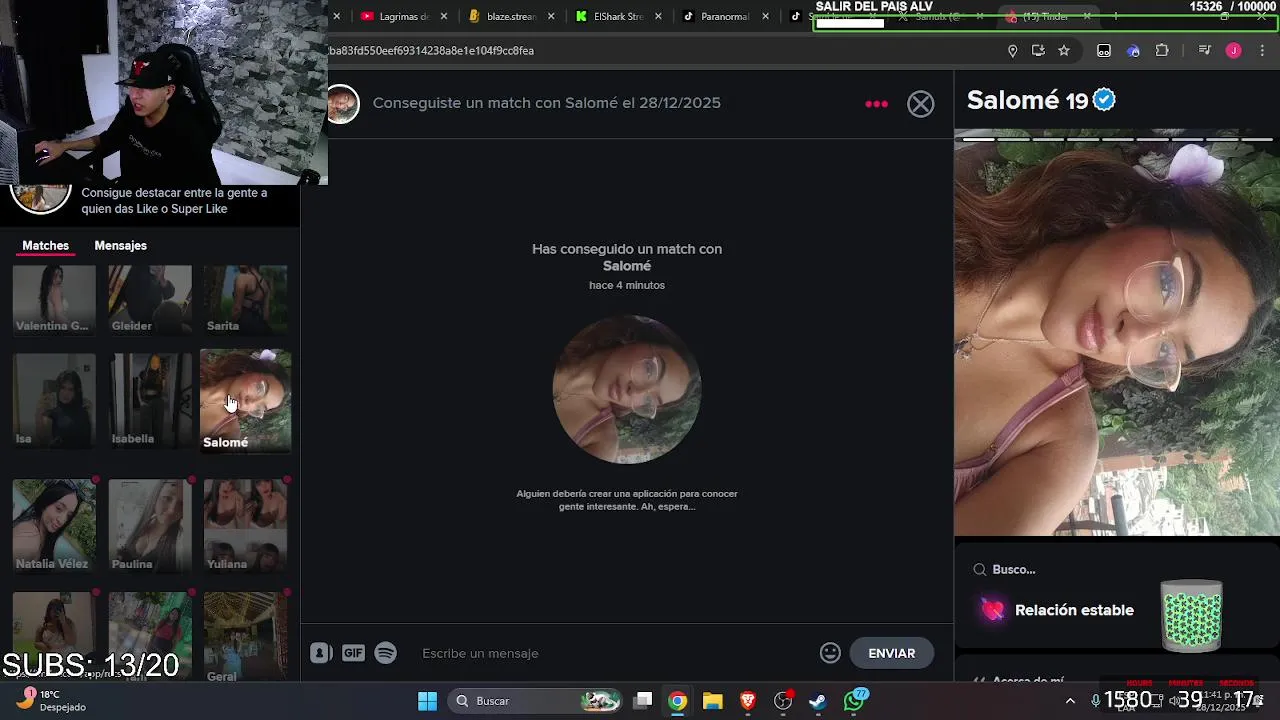Share a Spotify song via Spotify icon
1280x720 pixels.
(386, 653)
